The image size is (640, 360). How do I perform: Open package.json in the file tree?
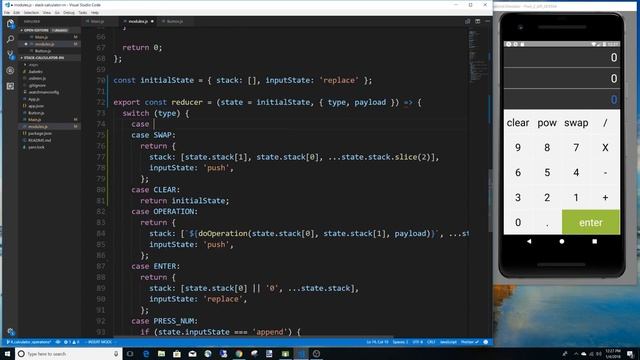39,133
